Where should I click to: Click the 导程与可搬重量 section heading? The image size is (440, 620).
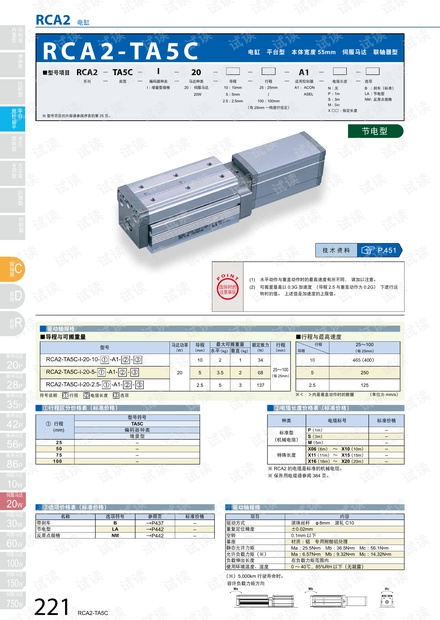(63, 337)
